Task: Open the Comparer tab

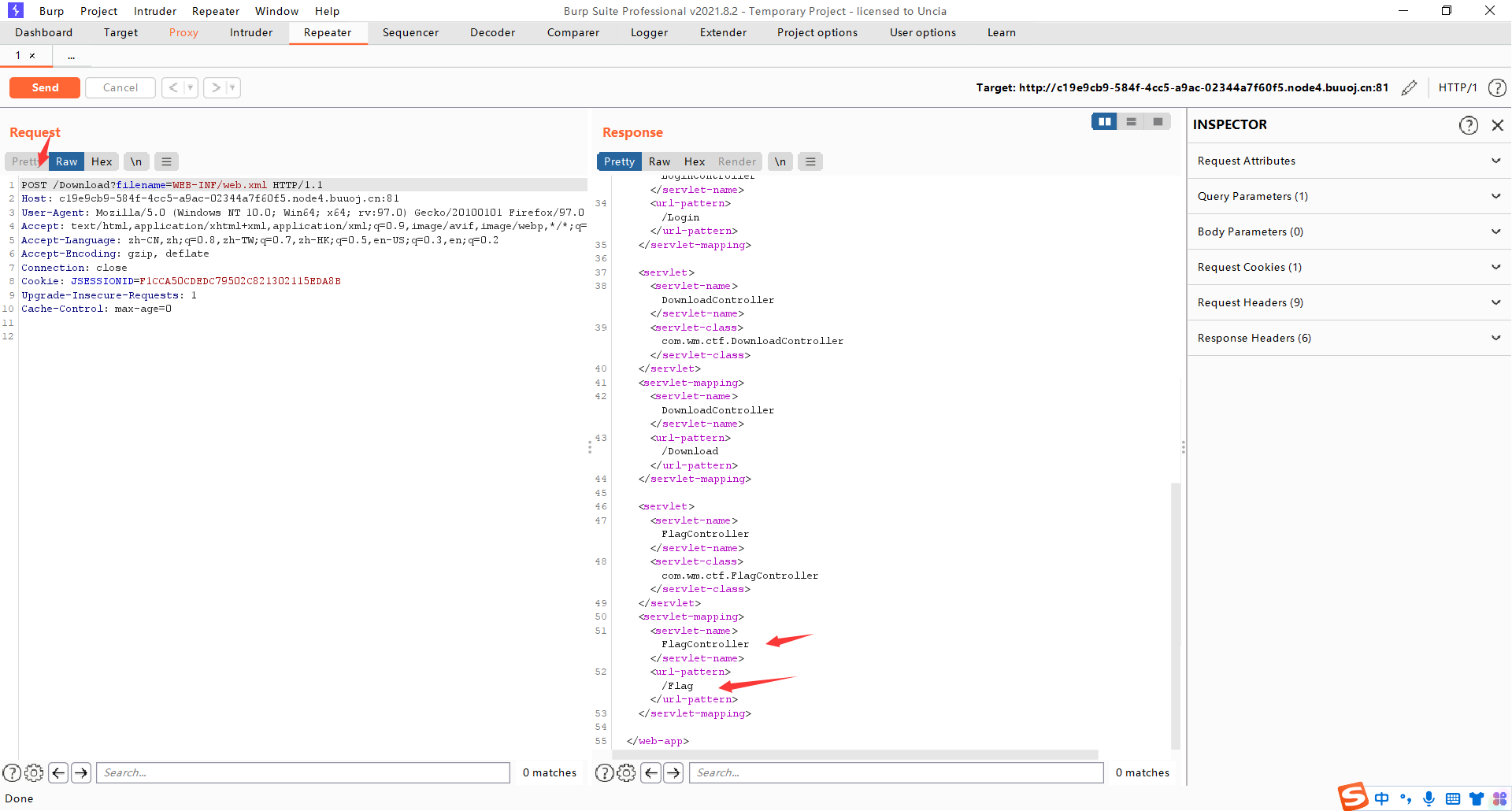Action: click(x=573, y=32)
